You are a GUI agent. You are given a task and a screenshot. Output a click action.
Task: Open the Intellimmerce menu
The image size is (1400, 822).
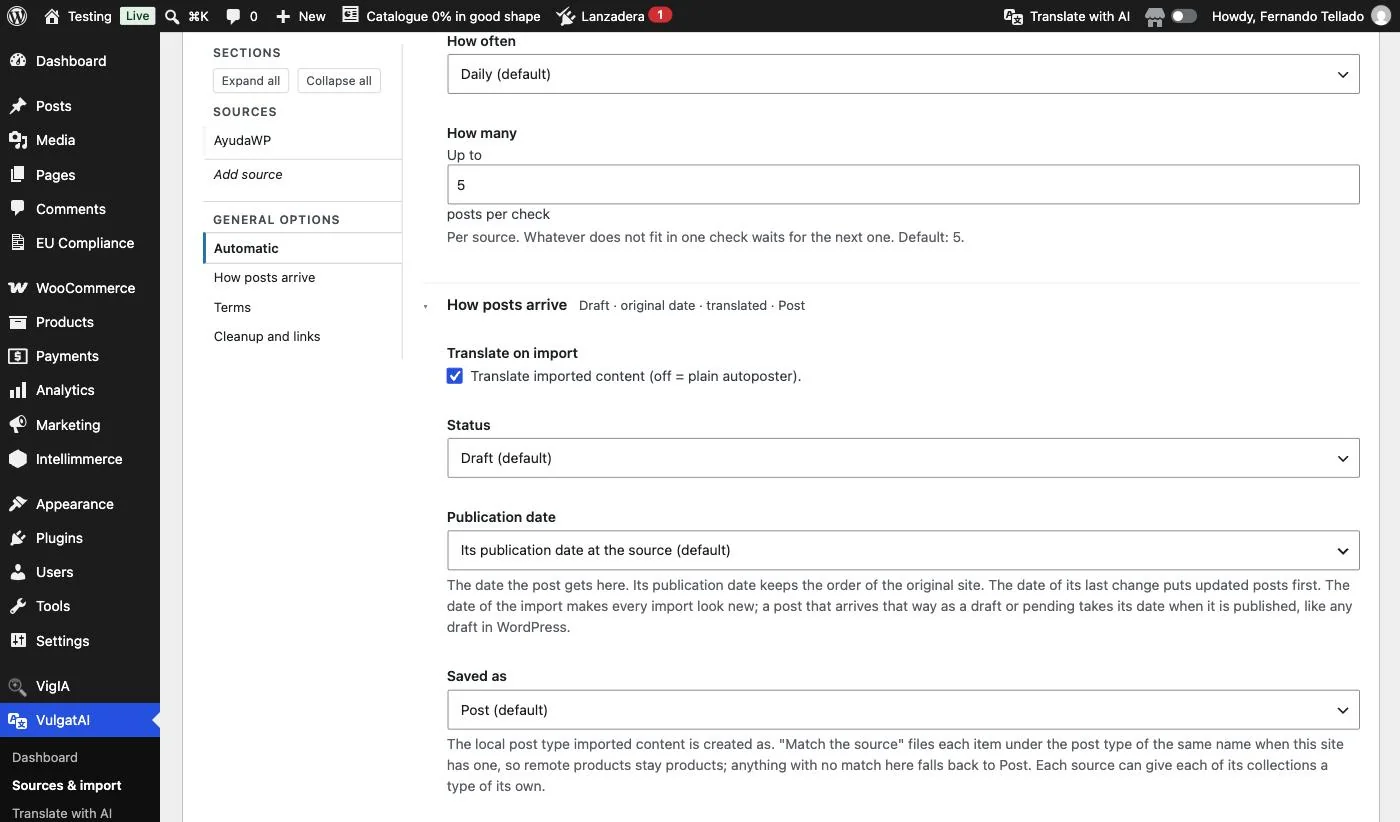[x=80, y=459]
